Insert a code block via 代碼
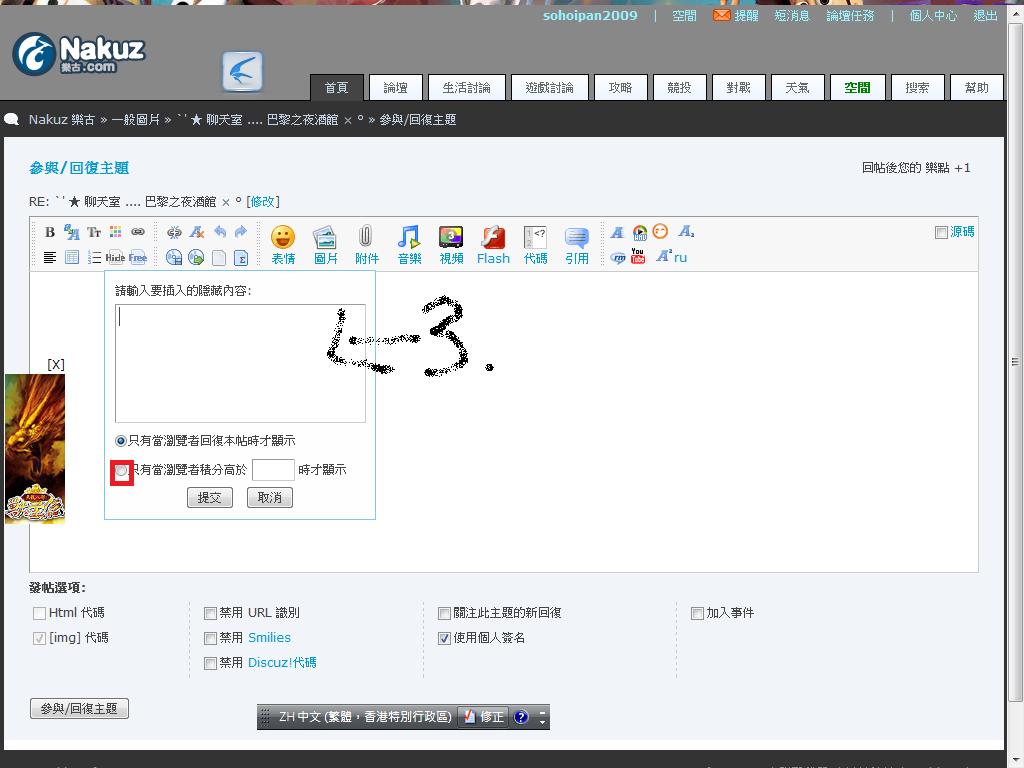The width and height of the screenshot is (1024, 768). tap(536, 246)
